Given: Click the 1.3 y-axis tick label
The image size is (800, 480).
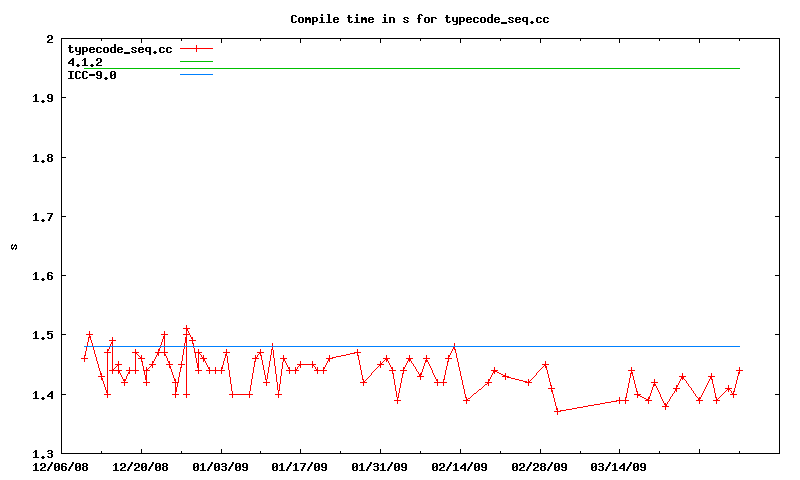Looking at the screenshot, I should (42, 453).
